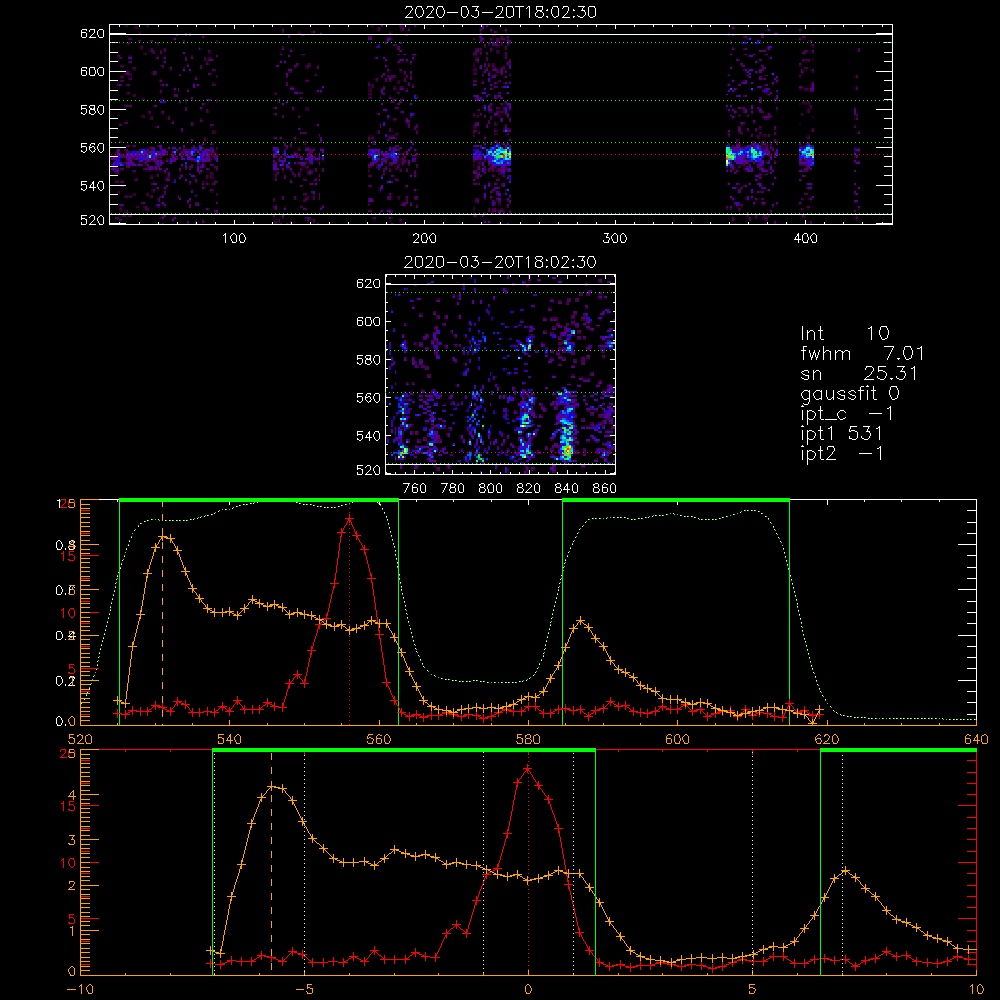The image size is (1000, 1000).
Task: Click x-axis label 840 of zoomed spectrogram
Action: (566, 489)
